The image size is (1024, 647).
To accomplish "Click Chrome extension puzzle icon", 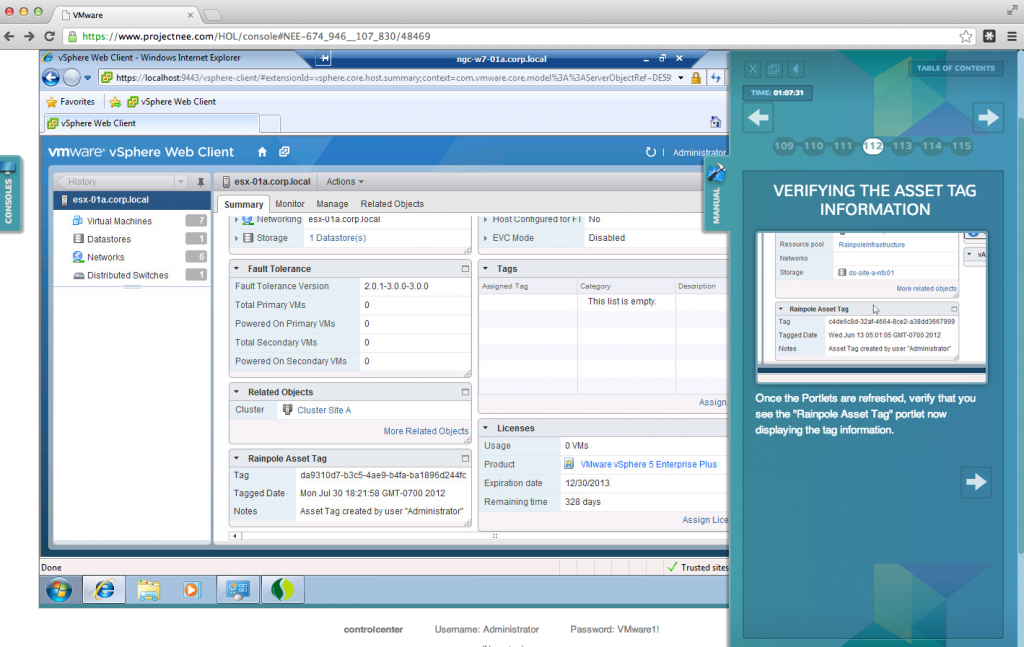I will (989, 37).
